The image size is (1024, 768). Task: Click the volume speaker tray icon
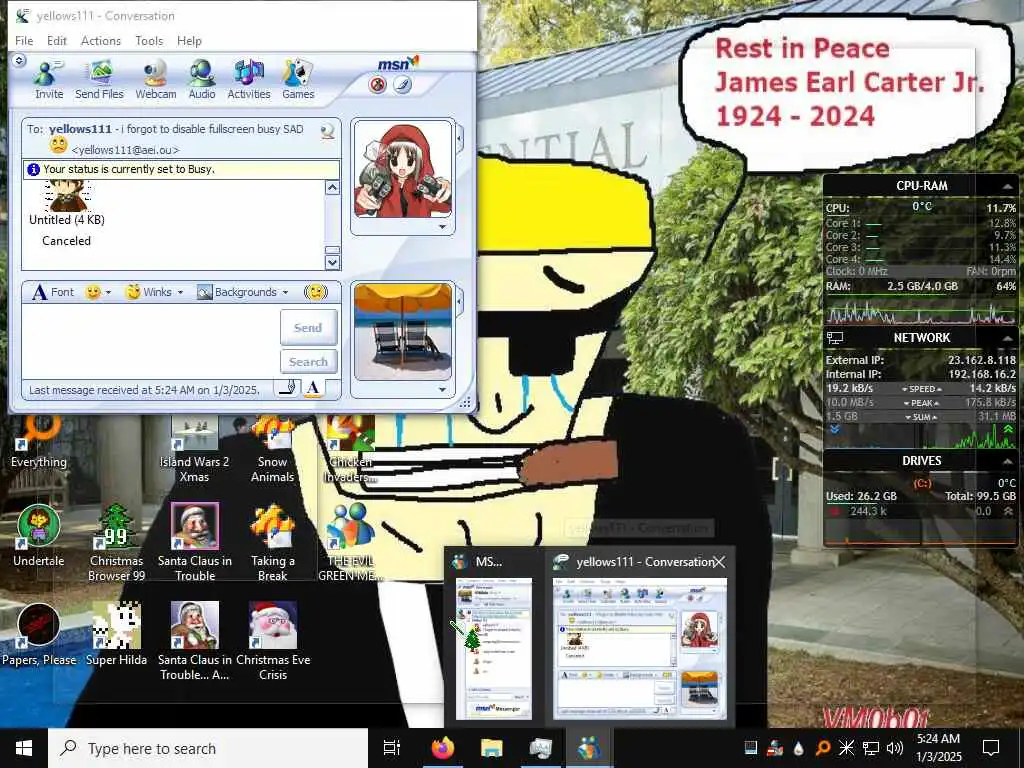[895, 748]
